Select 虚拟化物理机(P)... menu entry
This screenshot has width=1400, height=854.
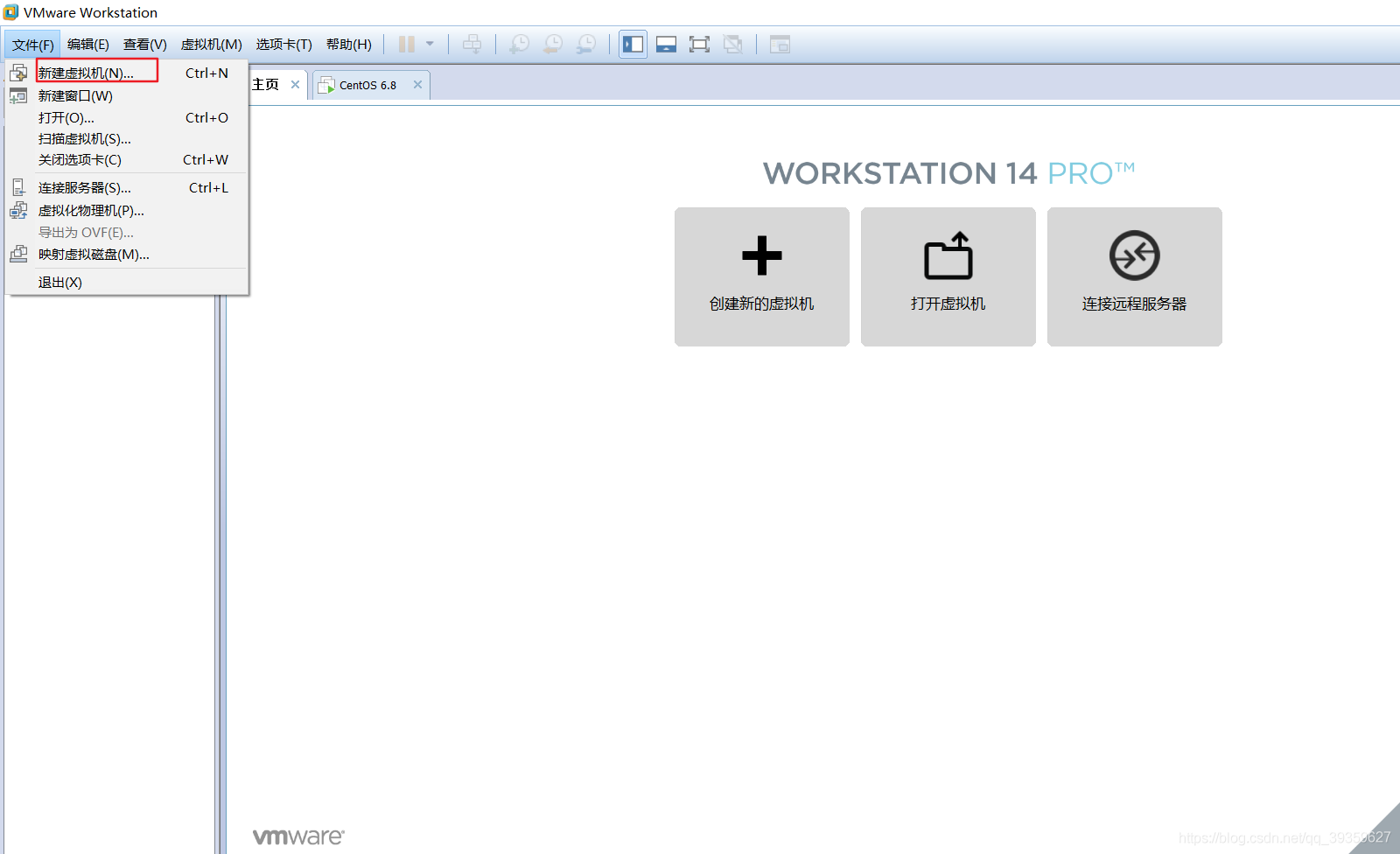127,210
